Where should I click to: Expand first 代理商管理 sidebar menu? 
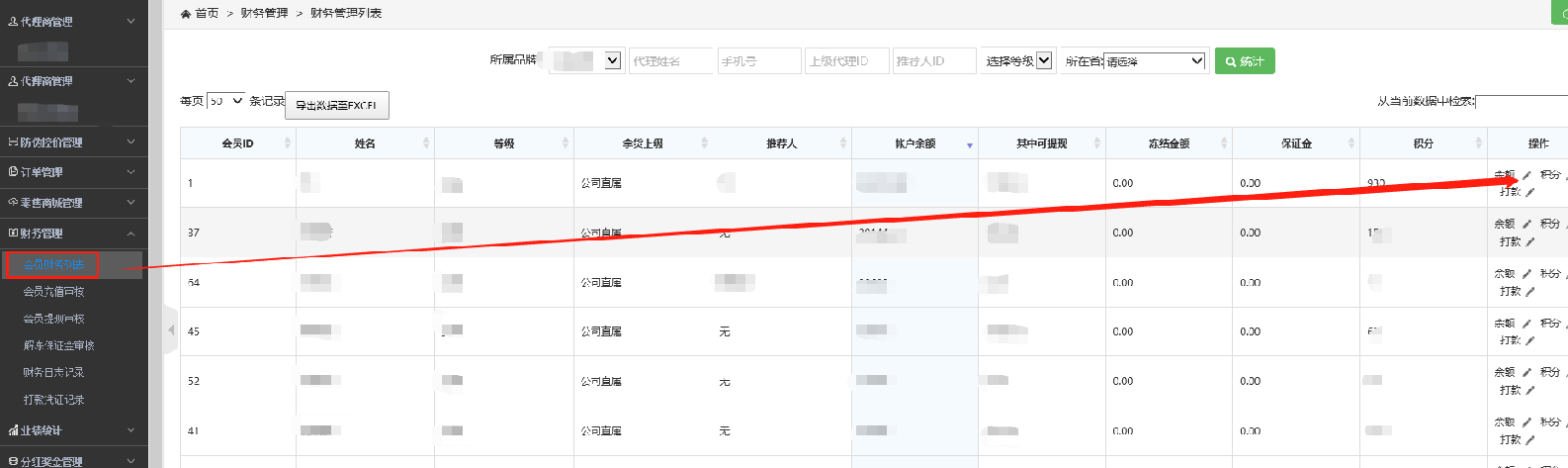coord(73,21)
